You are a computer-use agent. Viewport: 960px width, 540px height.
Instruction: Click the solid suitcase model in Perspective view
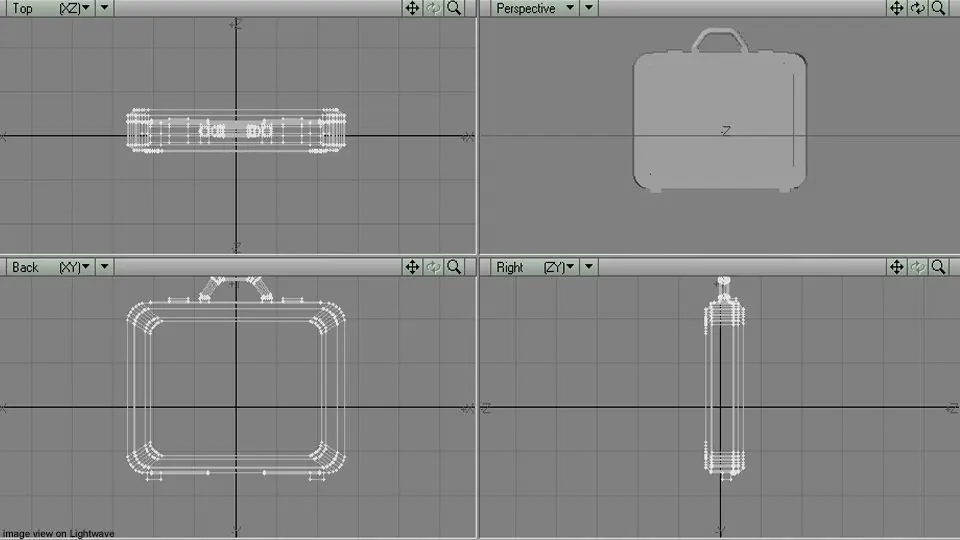click(x=719, y=110)
